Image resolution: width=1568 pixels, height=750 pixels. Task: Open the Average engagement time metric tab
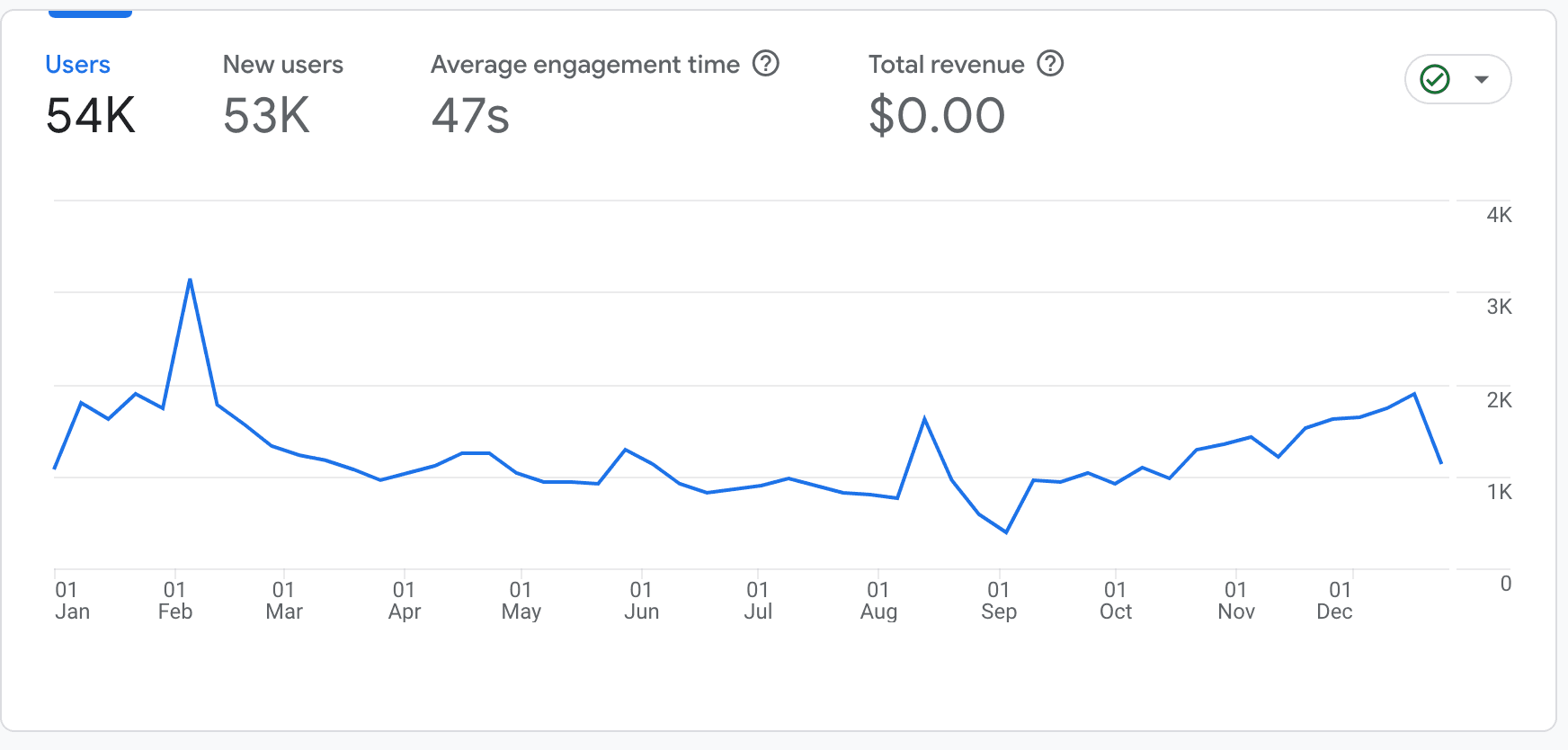click(x=584, y=65)
